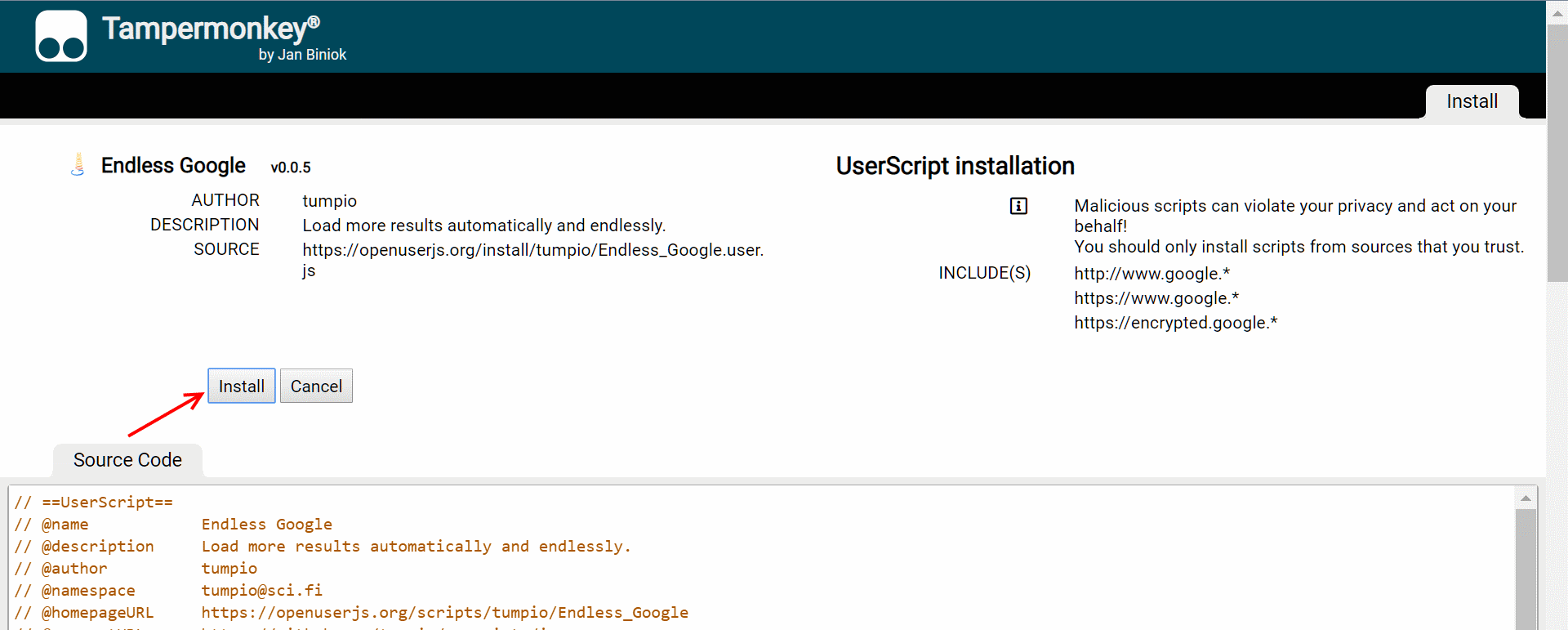Click the include 'https://www.google.*'

1156,298
